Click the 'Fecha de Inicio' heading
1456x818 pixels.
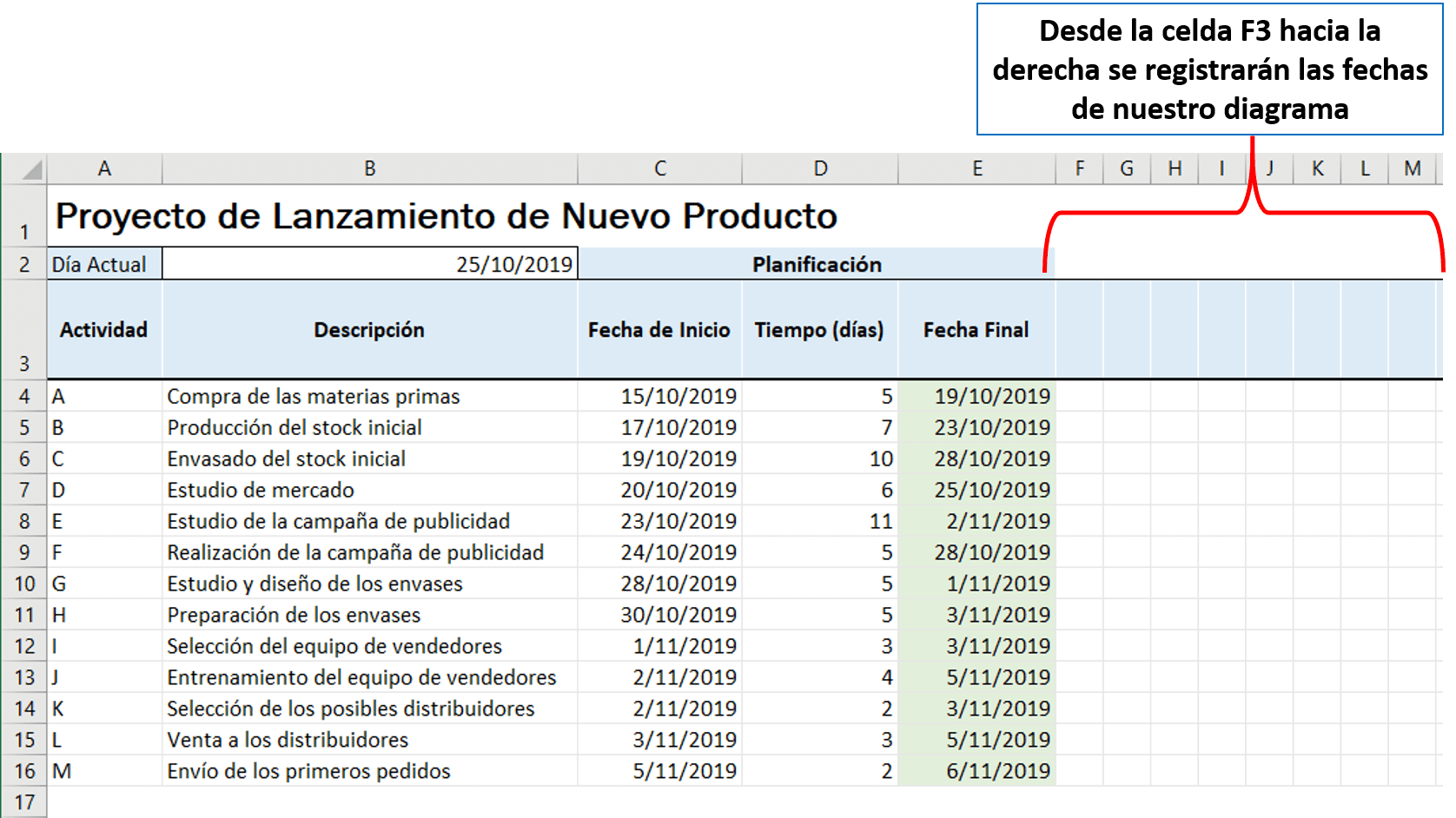click(660, 330)
